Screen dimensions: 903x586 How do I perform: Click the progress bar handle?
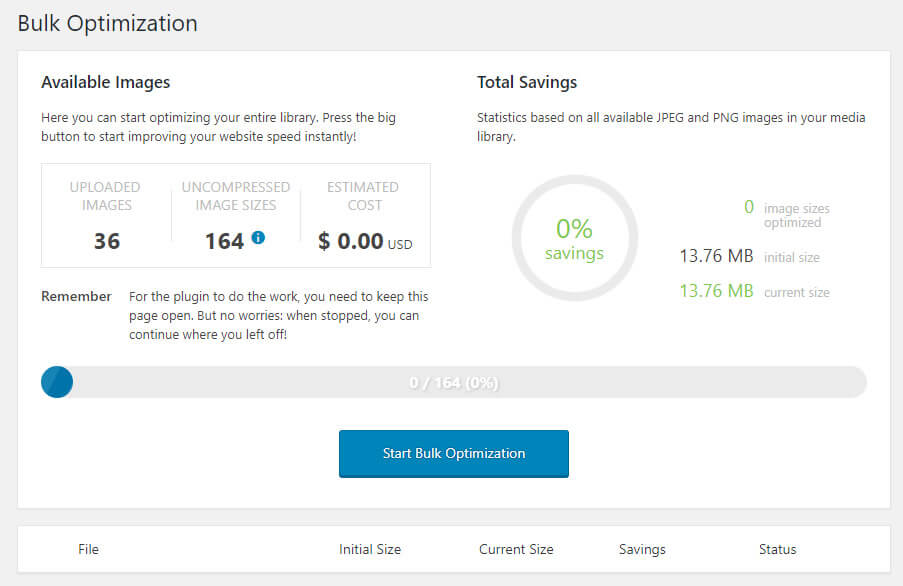tap(57, 382)
